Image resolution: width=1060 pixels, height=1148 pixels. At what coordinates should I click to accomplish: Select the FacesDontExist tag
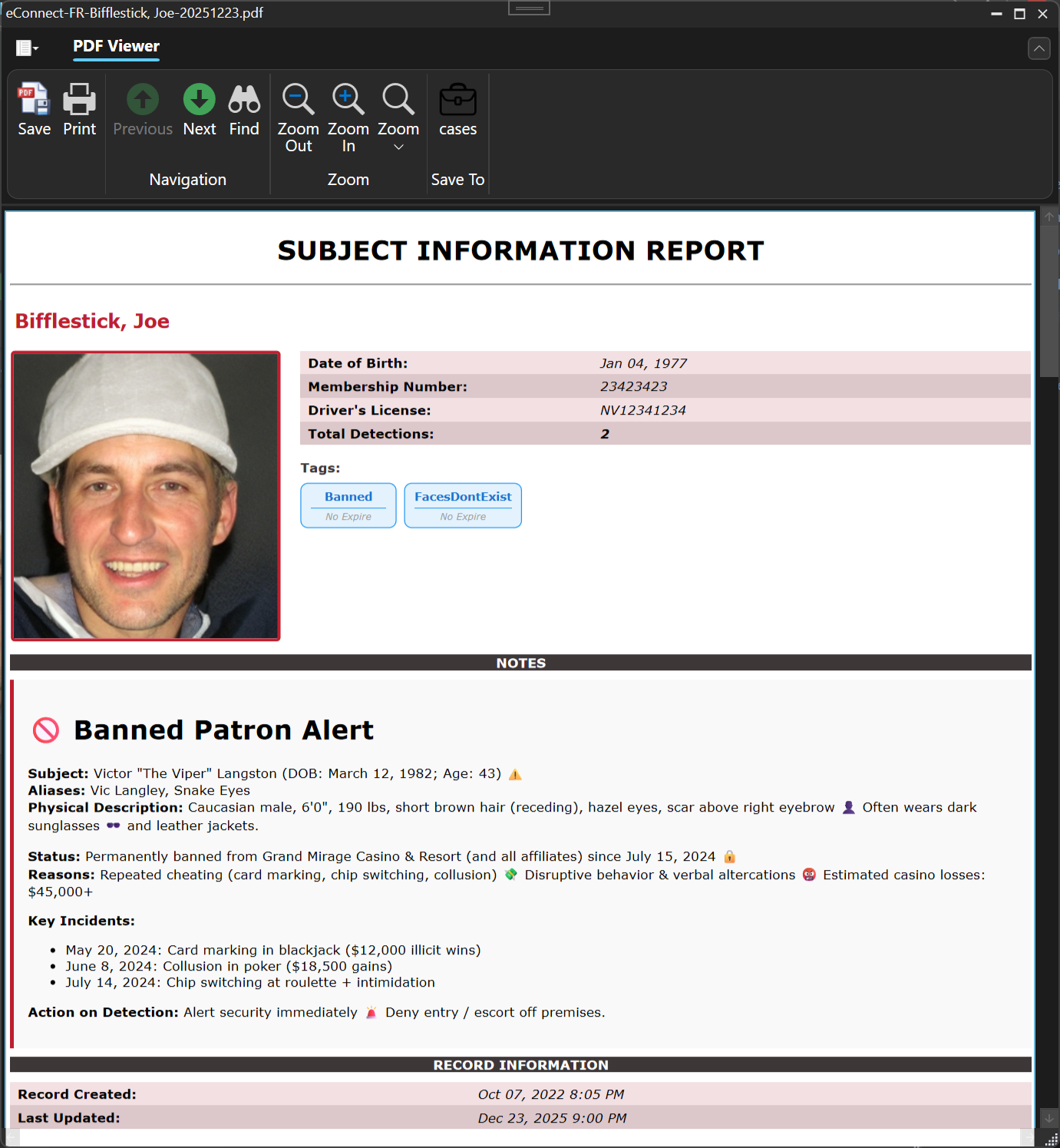pyautogui.click(x=462, y=505)
